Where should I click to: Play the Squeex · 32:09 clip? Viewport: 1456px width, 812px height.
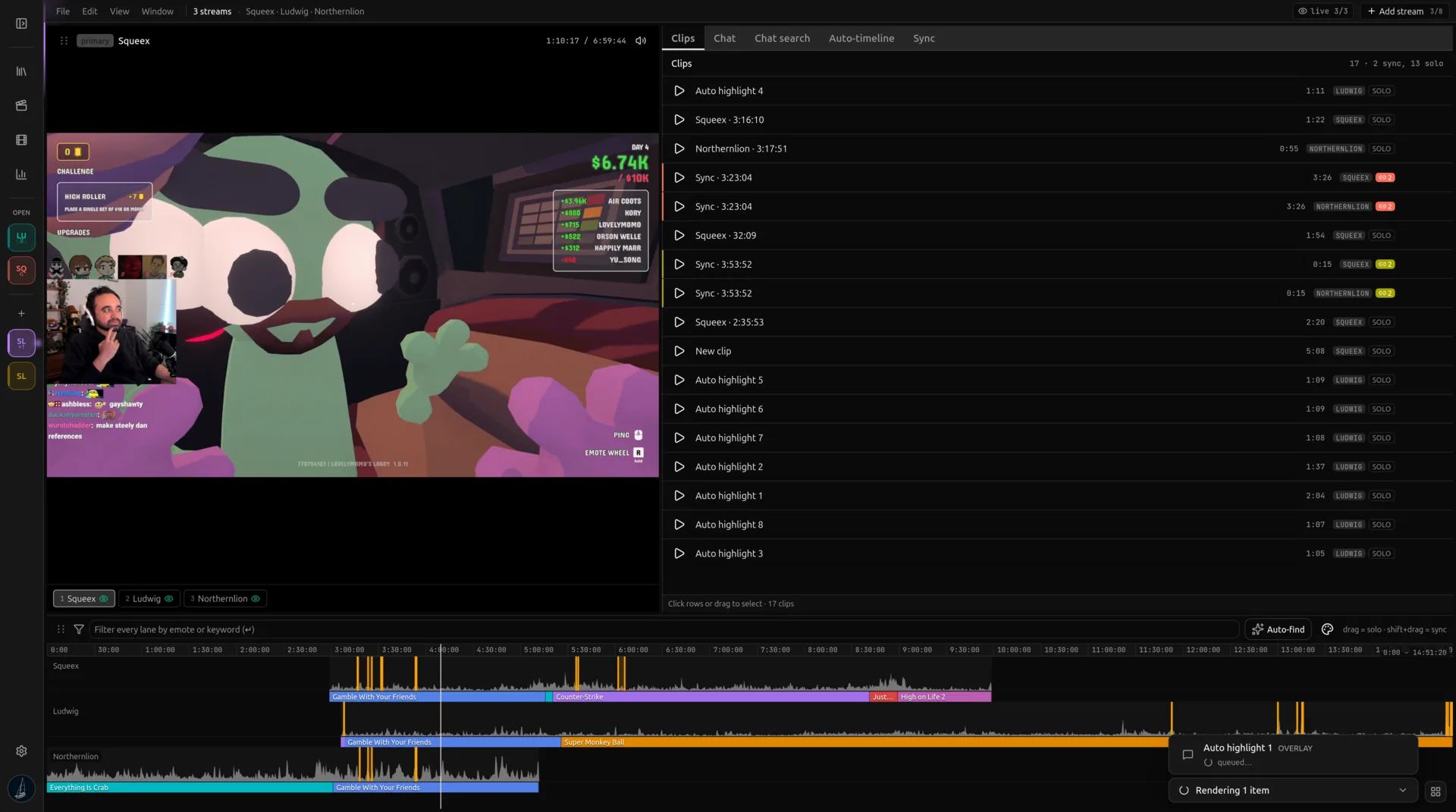(x=679, y=236)
